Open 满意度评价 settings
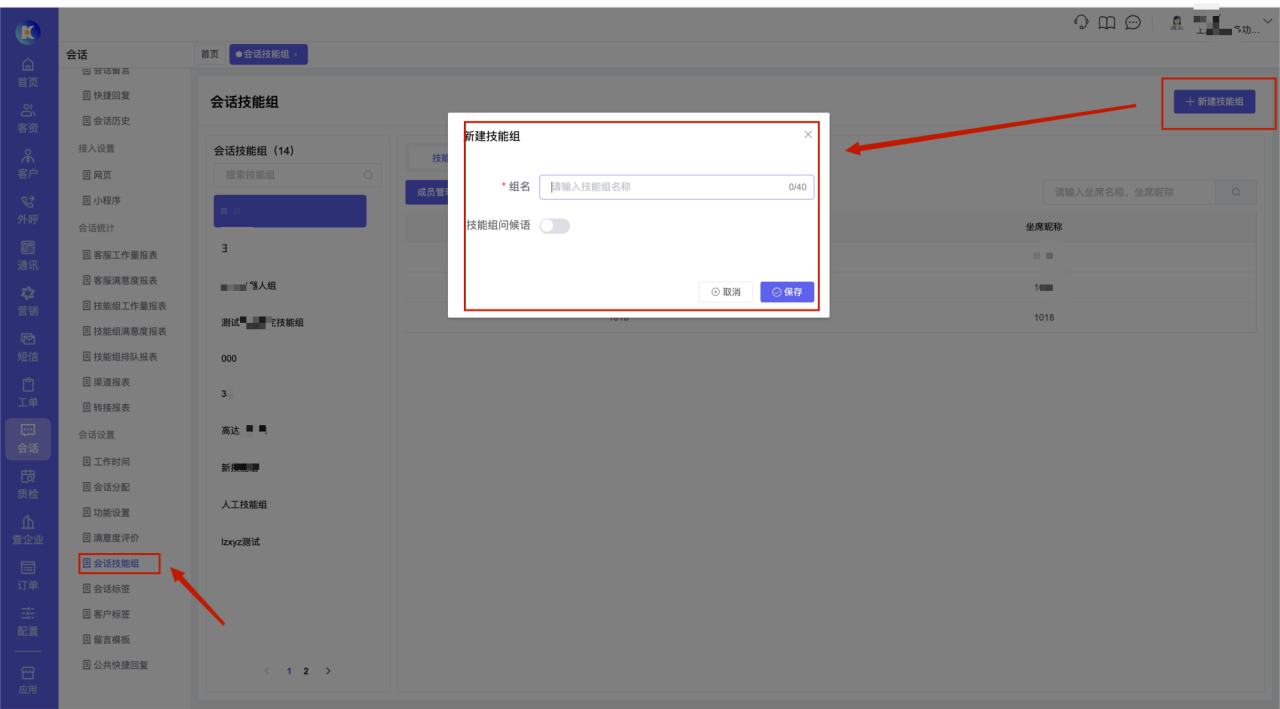 coord(110,538)
